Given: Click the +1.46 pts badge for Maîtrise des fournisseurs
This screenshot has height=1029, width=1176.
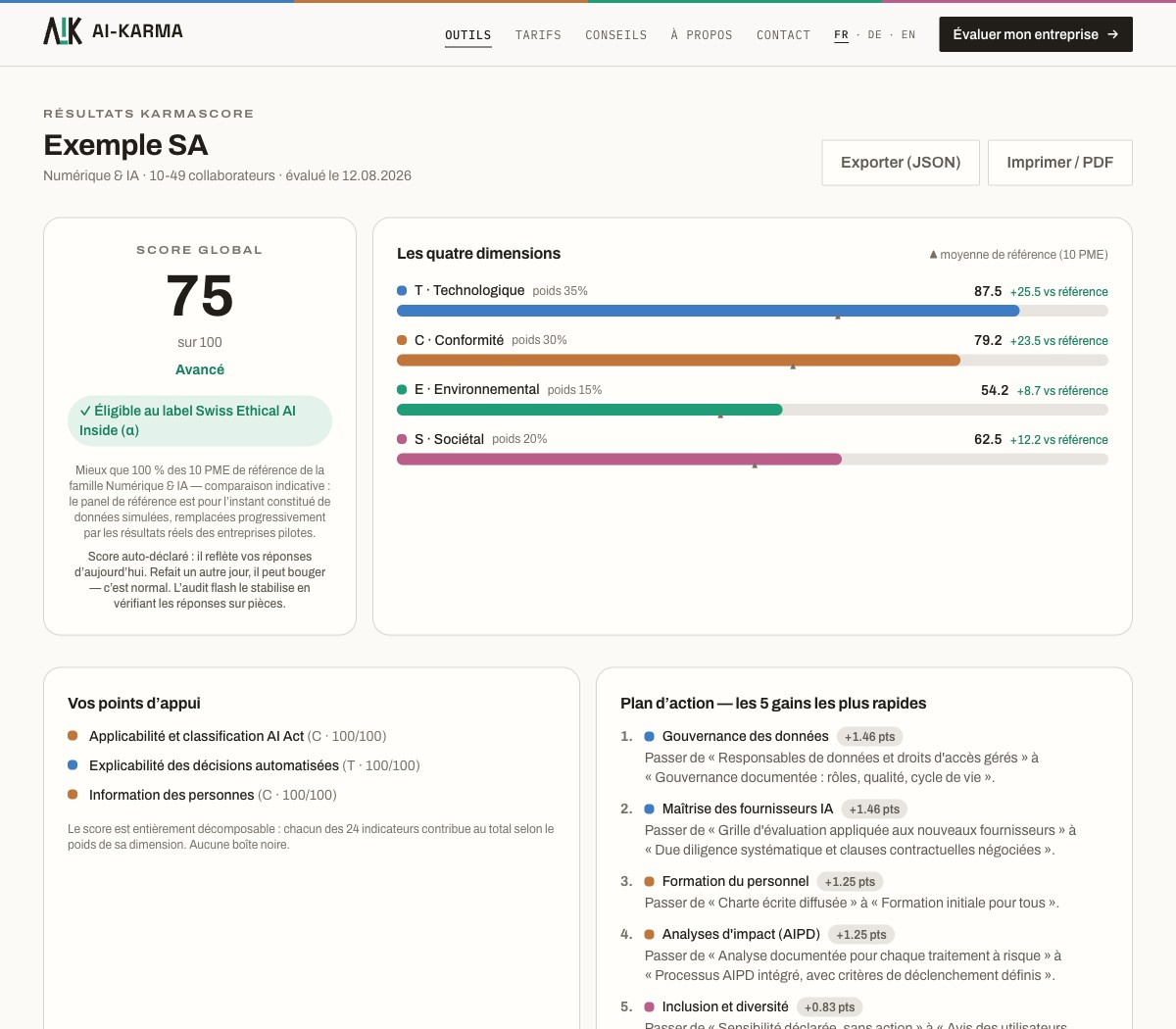Looking at the screenshot, I should tap(874, 809).
